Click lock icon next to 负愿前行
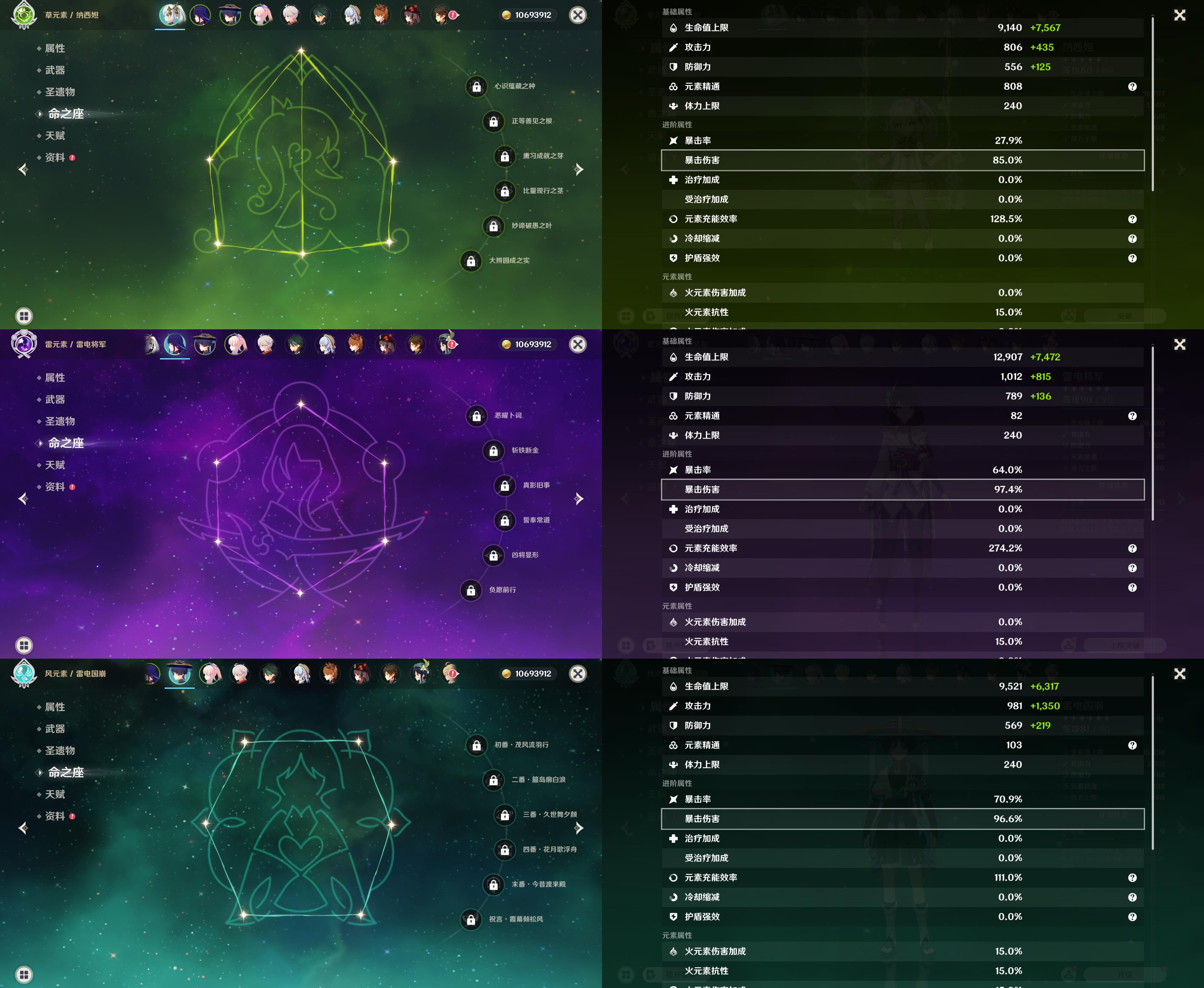The height and width of the screenshot is (988, 1204). (x=471, y=591)
